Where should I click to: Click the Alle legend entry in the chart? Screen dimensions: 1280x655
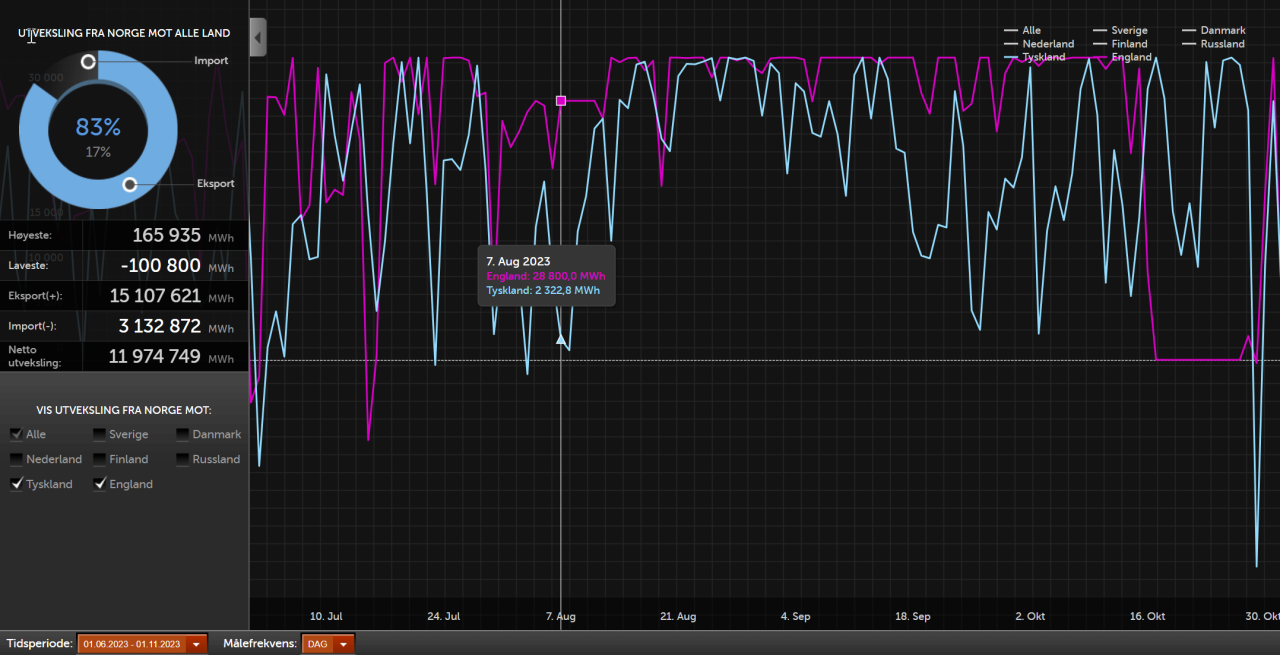[x=1030, y=31]
